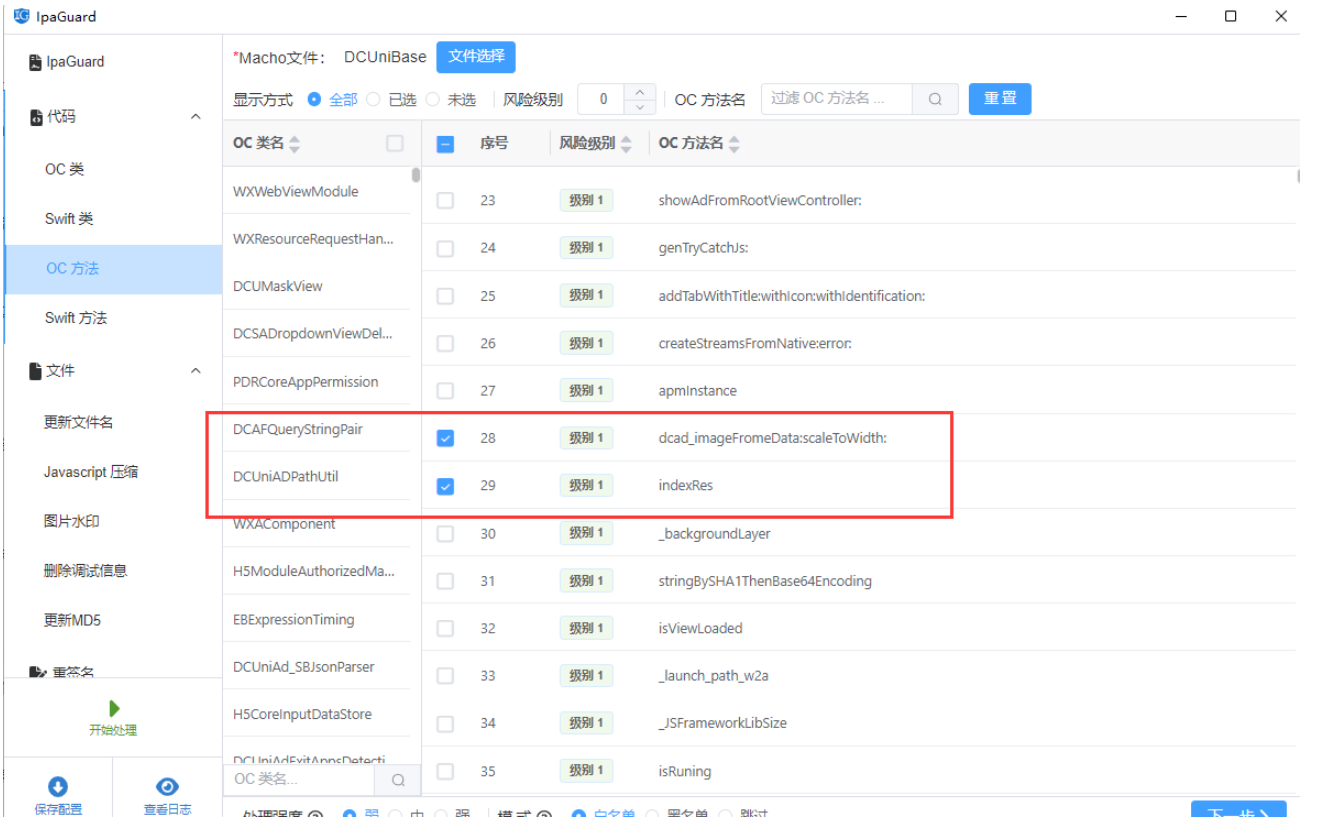Click the 保存配置 download icon
This screenshot has height=824, width=1333.
click(58, 788)
